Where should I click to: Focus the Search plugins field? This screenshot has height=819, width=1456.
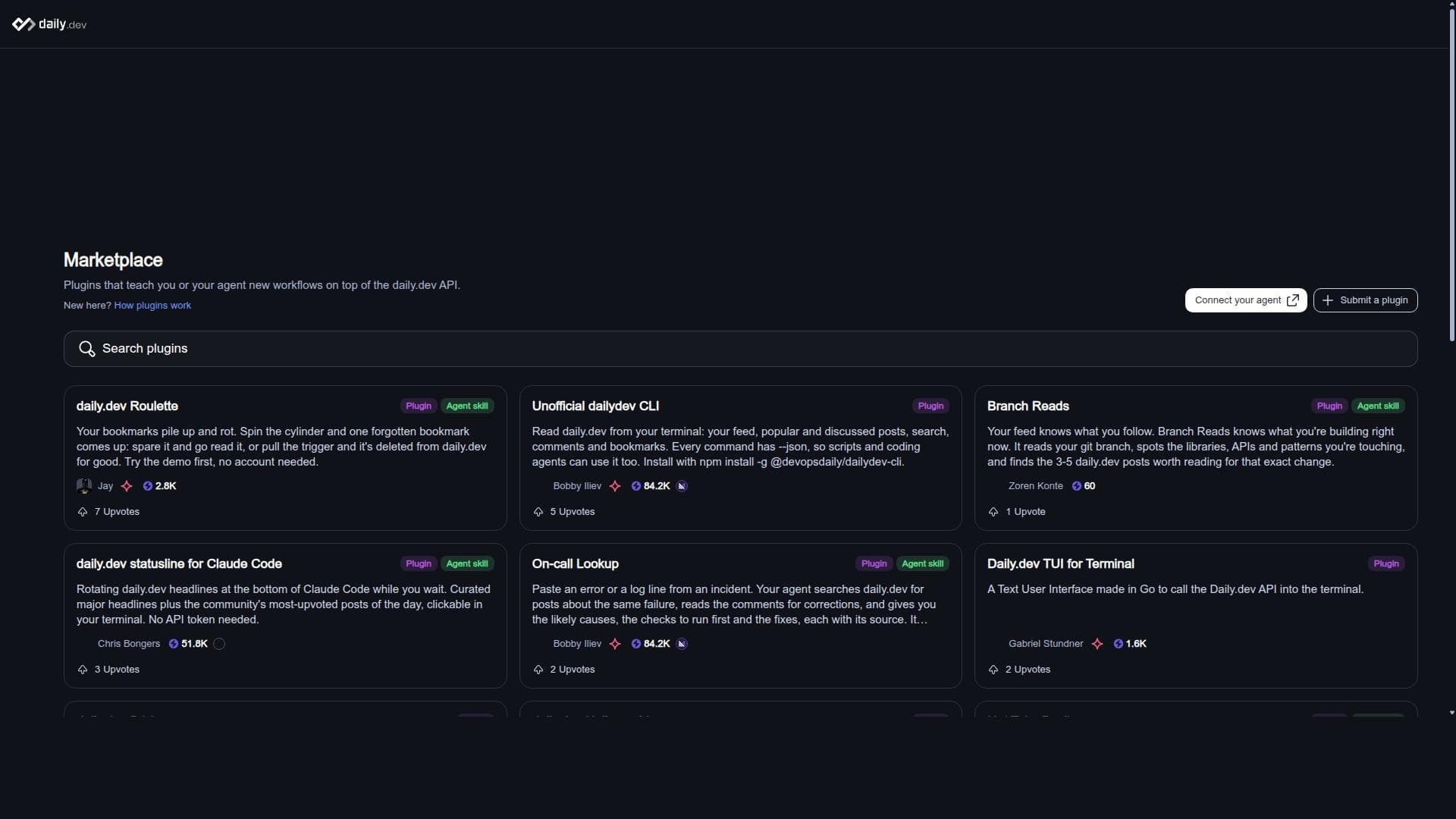[740, 349]
